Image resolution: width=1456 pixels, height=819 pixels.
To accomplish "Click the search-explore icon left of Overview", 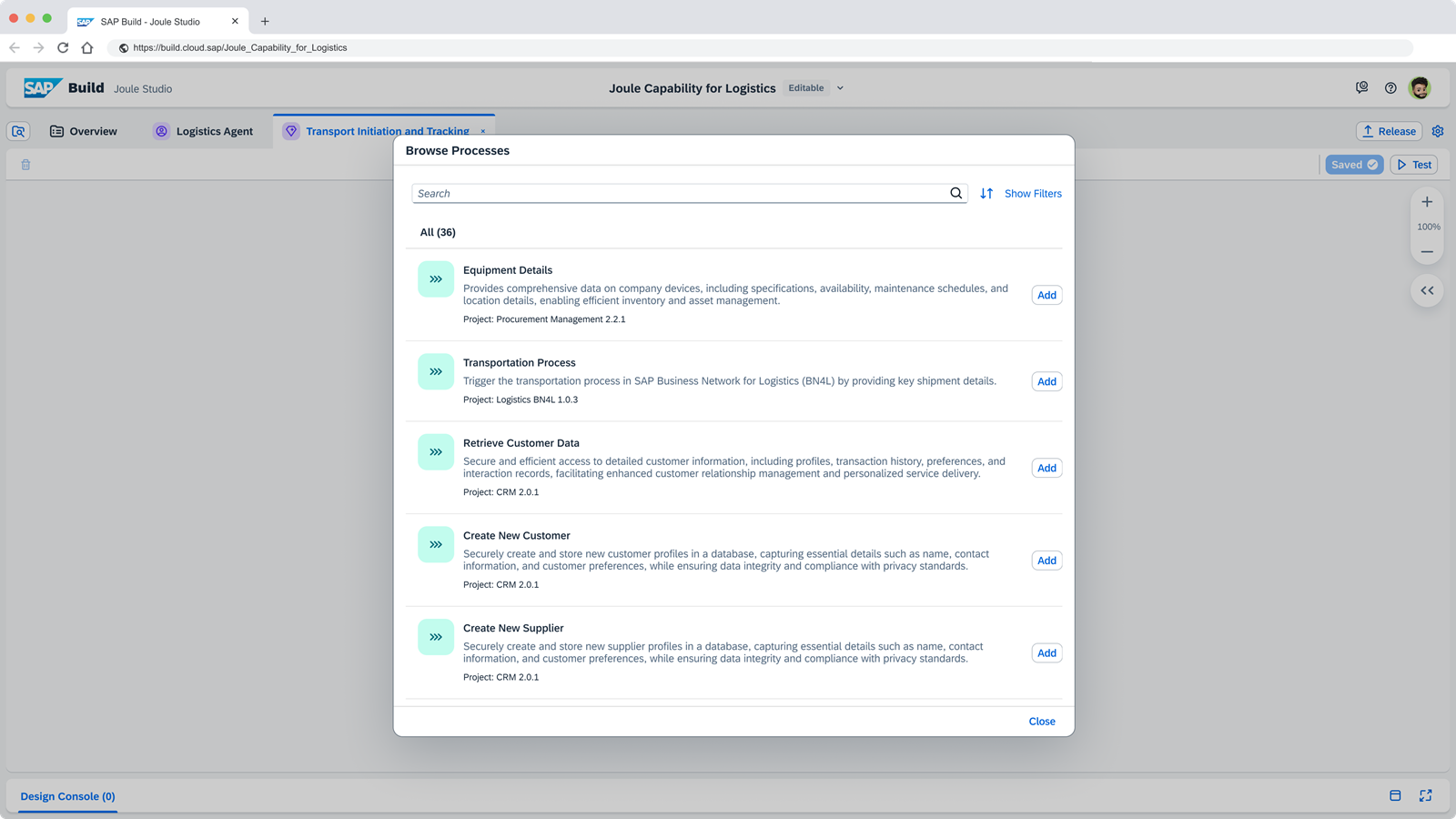I will coord(18,131).
